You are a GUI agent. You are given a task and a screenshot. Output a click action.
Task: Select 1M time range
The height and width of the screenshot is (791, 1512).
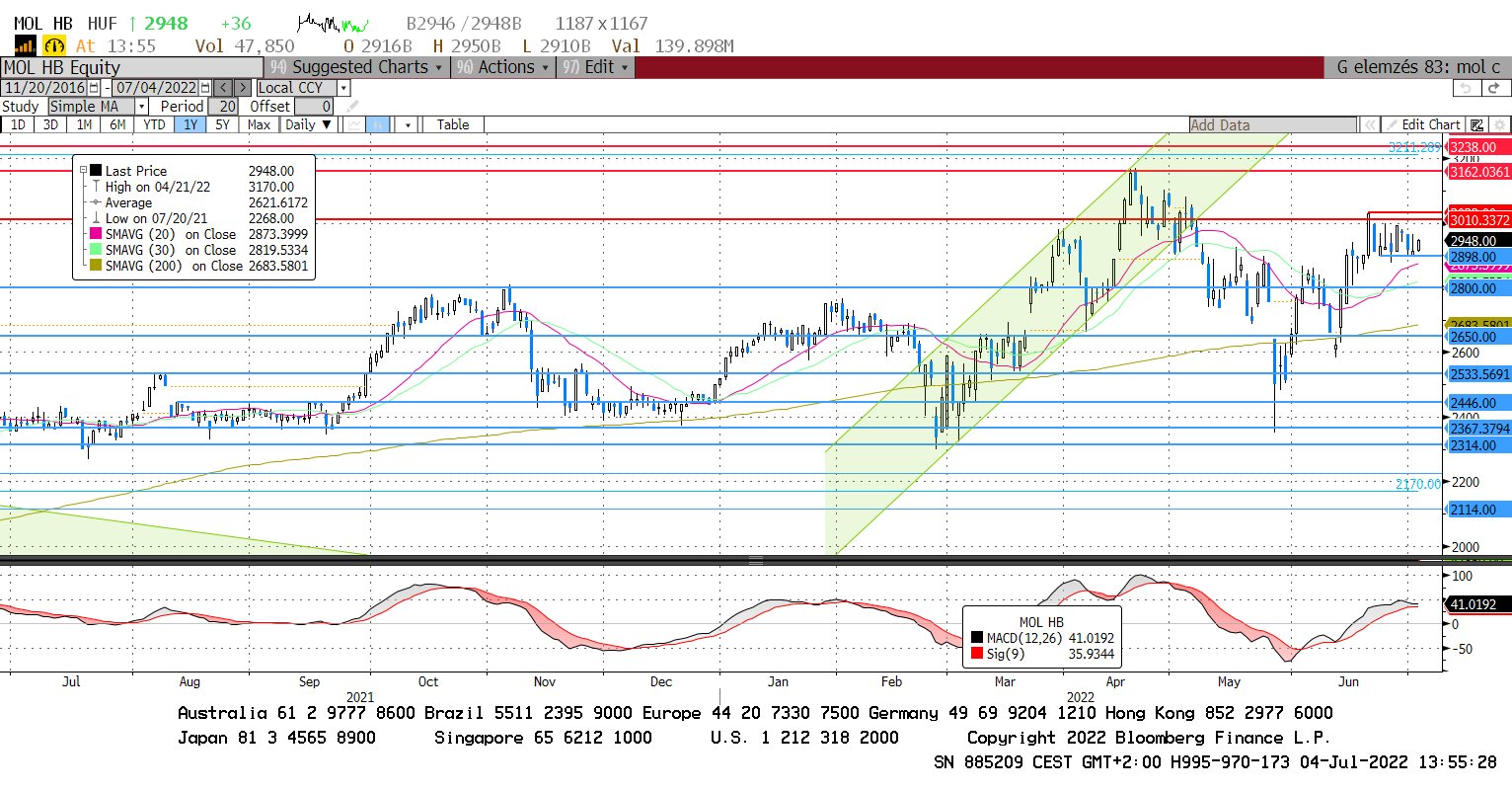click(x=84, y=124)
